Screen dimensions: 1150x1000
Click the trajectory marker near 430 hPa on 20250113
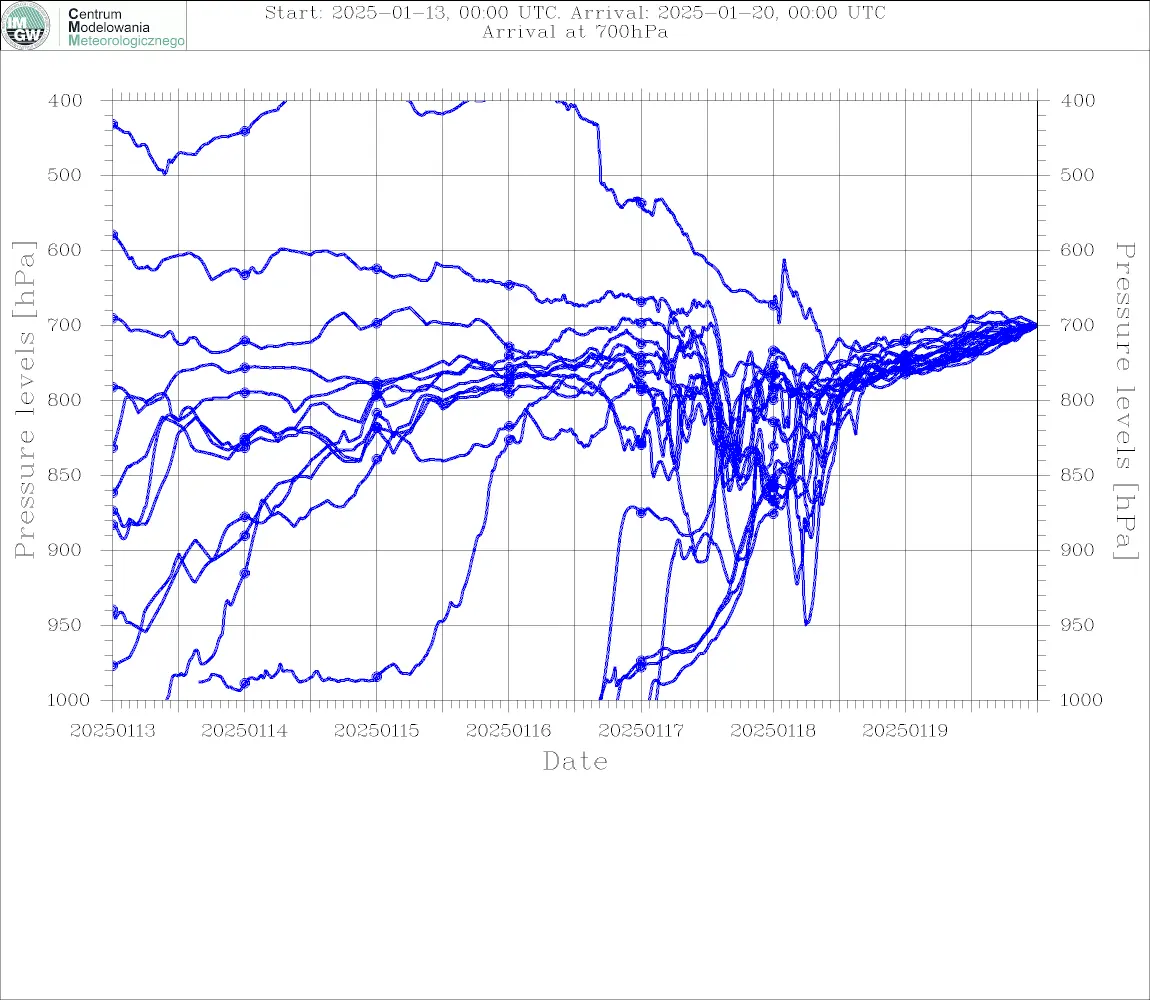pos(114,124)
